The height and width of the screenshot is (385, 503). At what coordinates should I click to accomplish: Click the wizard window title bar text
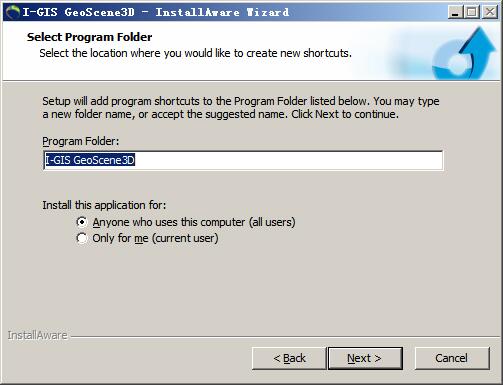(x=156, y=12)
